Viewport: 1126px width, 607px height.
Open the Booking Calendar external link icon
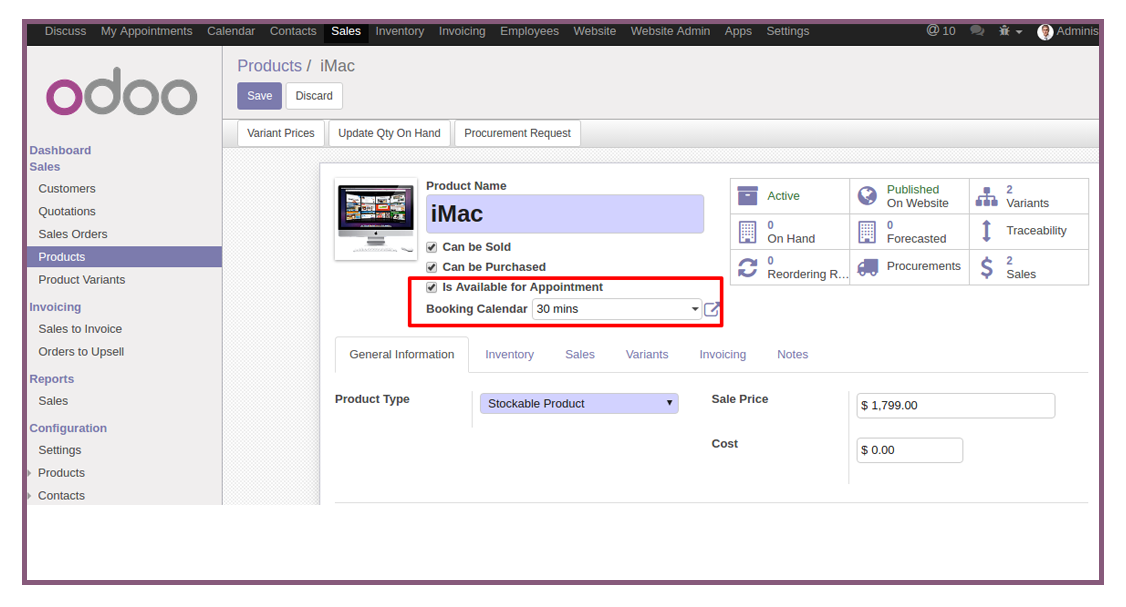[x=712, y=309]
